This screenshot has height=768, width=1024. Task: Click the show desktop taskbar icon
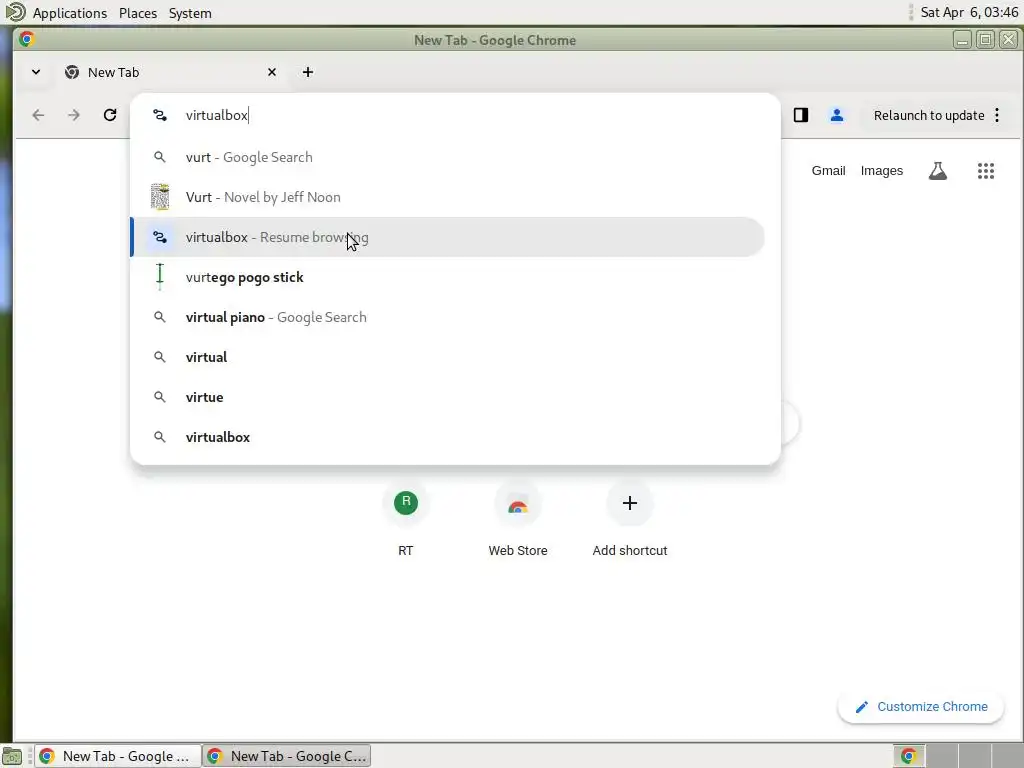click(12, 757)
